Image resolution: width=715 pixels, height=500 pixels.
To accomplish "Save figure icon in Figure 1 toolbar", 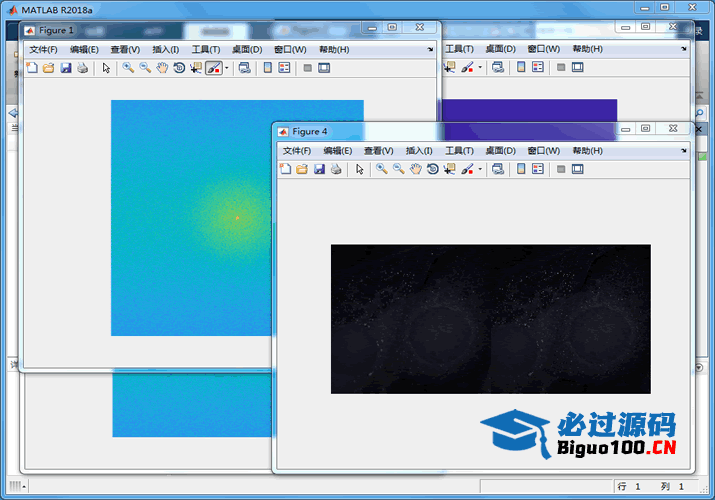I will click(x=66, y=68).
